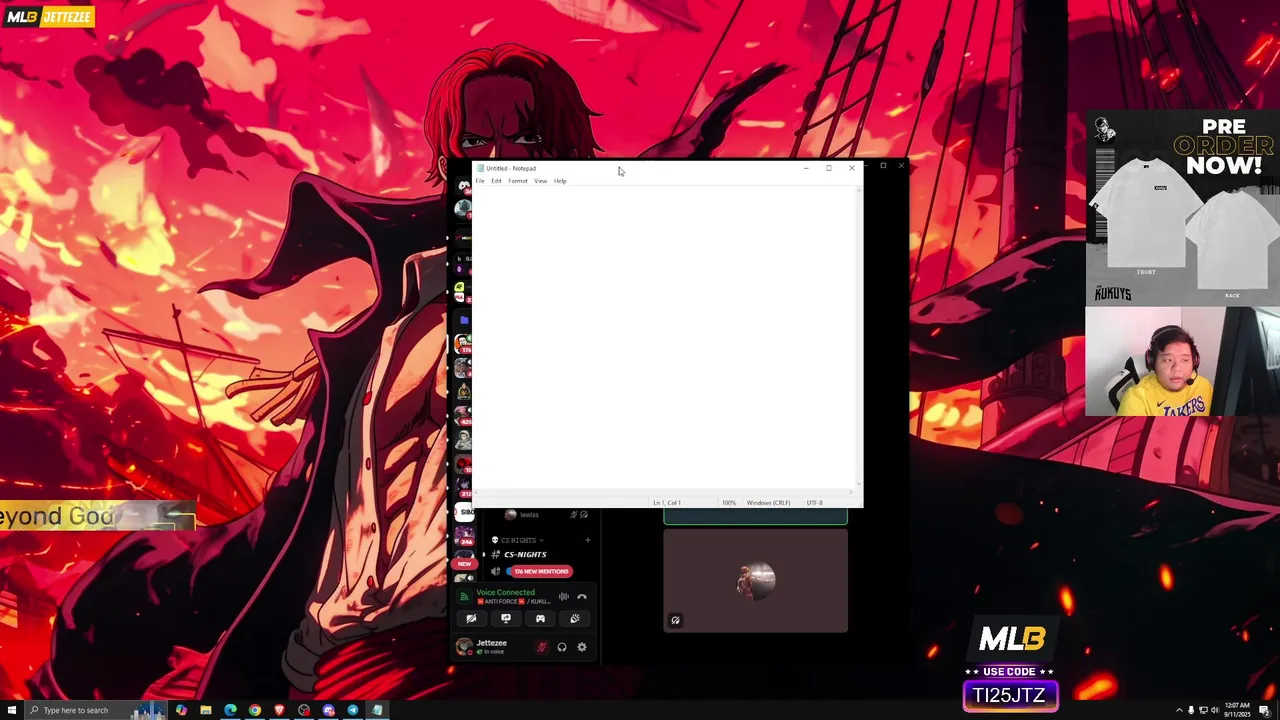The height and width of the screenshot is (720, 1280).
Task: Open the File menu in Notepad
Action: pos(480,181)
